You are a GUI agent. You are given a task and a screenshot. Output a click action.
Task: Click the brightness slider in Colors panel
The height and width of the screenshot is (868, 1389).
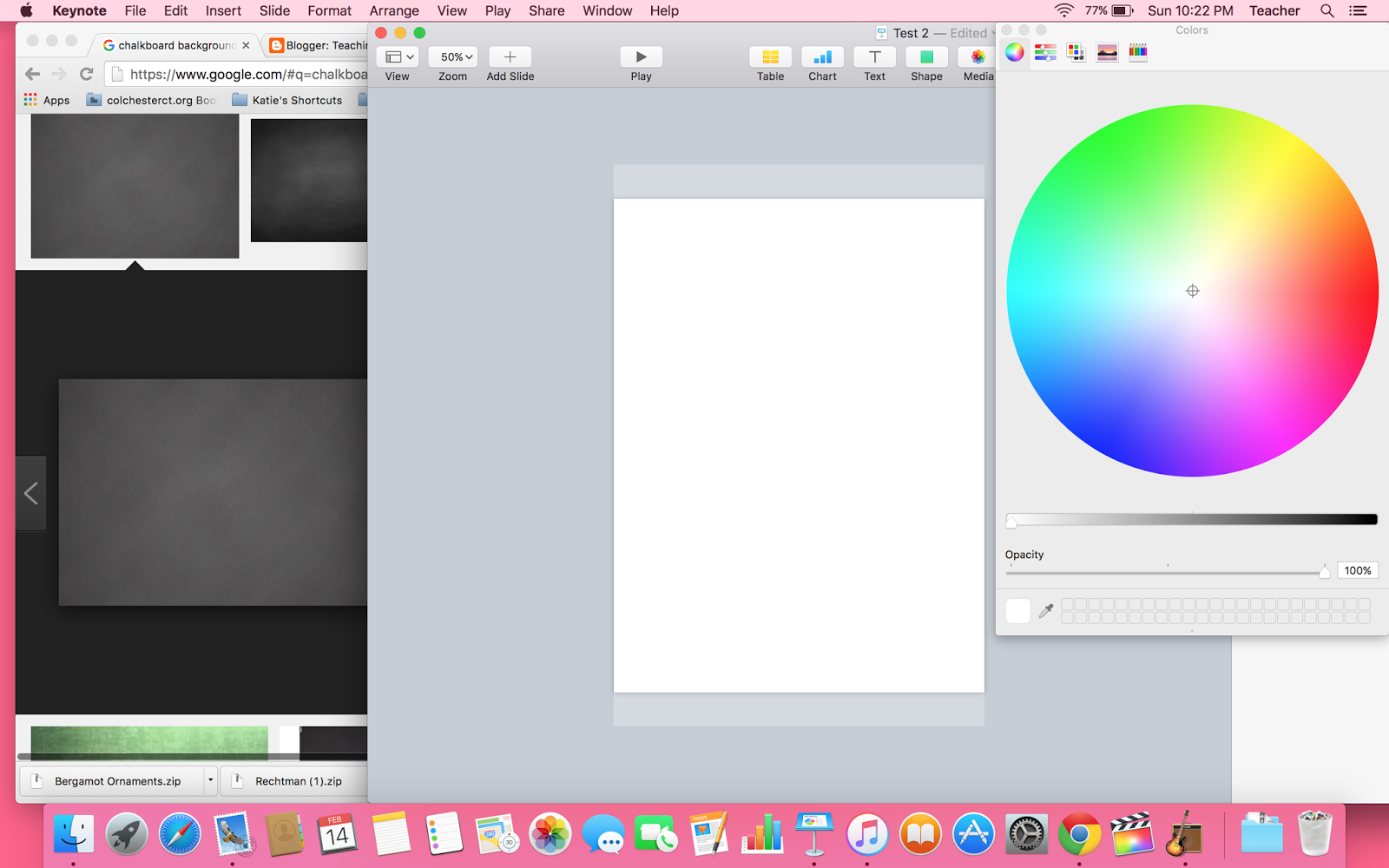(1192, 519)
